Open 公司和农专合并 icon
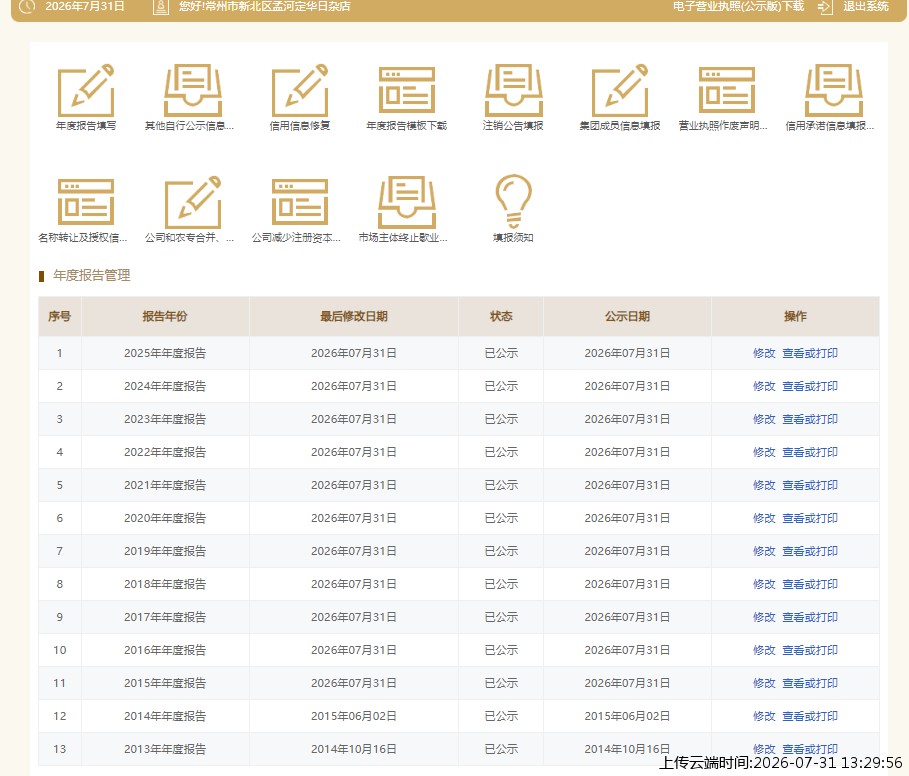The width and height of the screenshot is (909, 776). [192, 202]
